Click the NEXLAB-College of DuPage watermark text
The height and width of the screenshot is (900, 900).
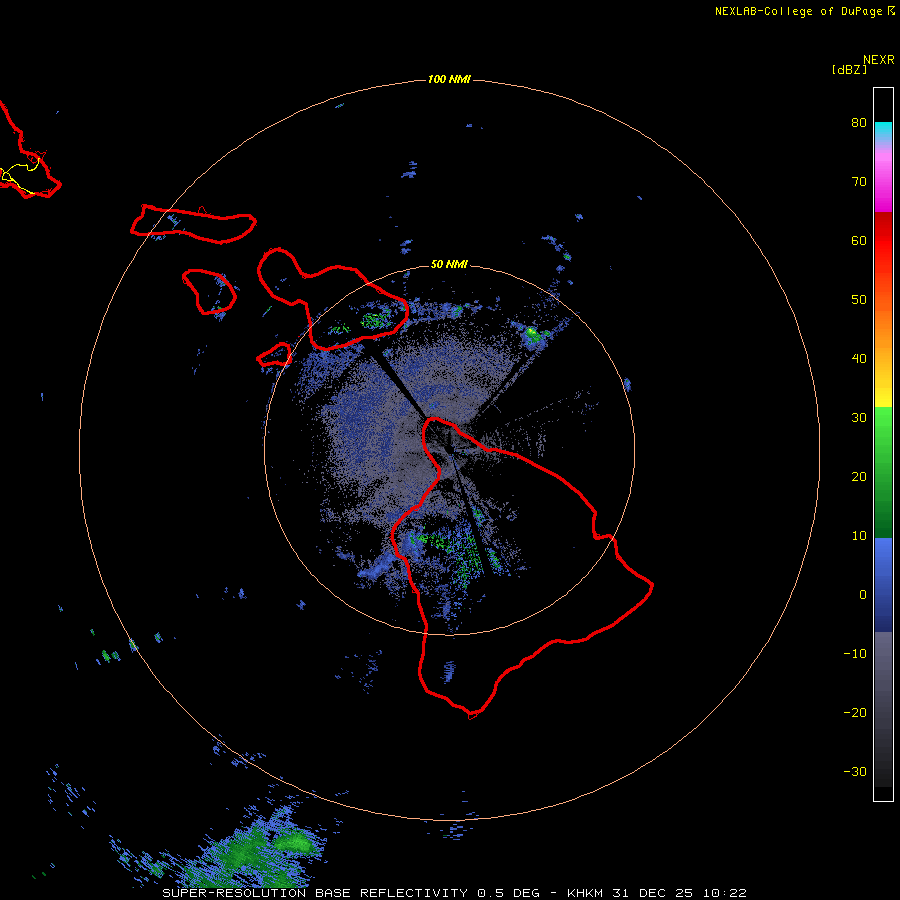coord(804,11)
